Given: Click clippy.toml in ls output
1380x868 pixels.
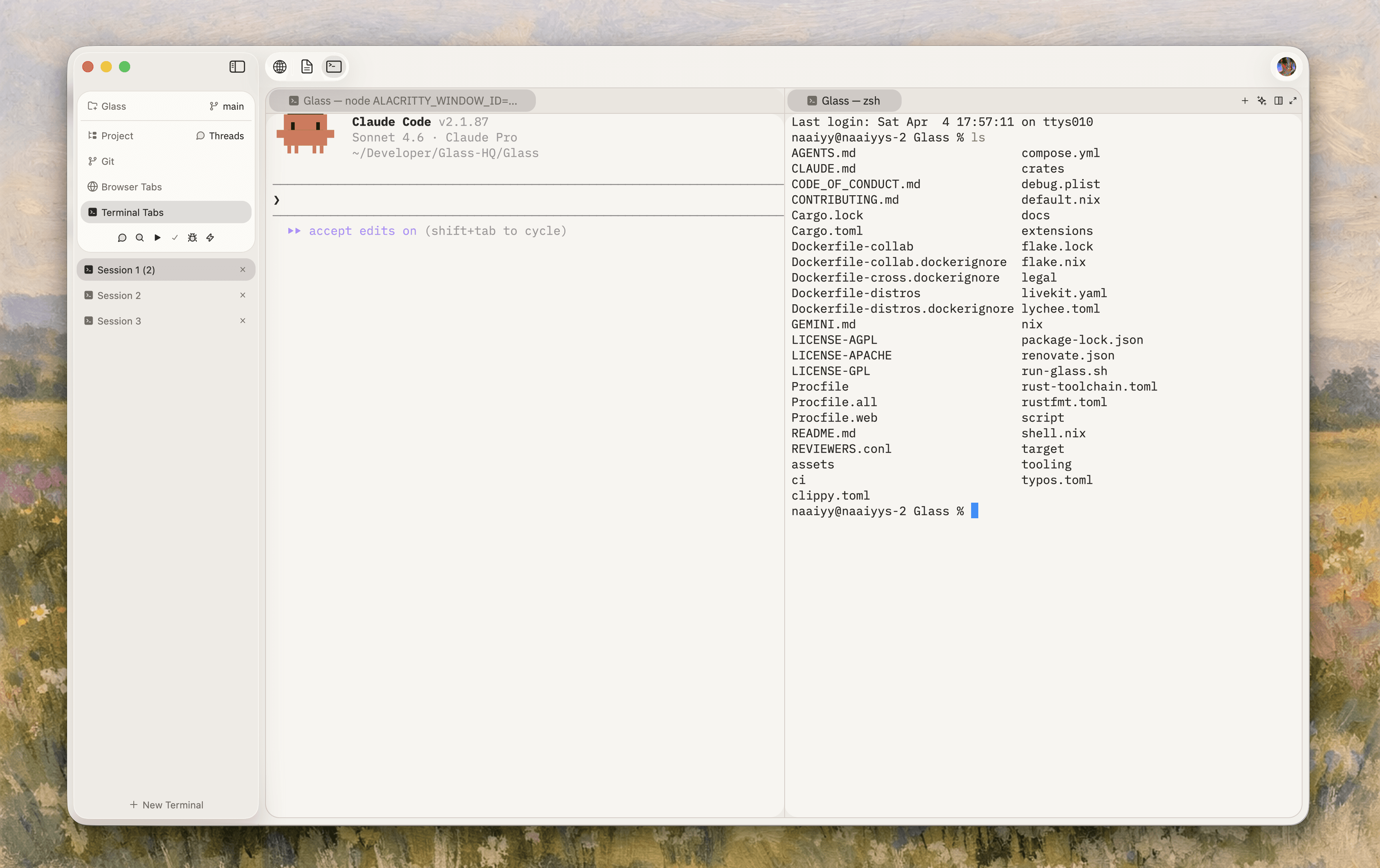Looking at the screenshot, I should click(831, 495).
